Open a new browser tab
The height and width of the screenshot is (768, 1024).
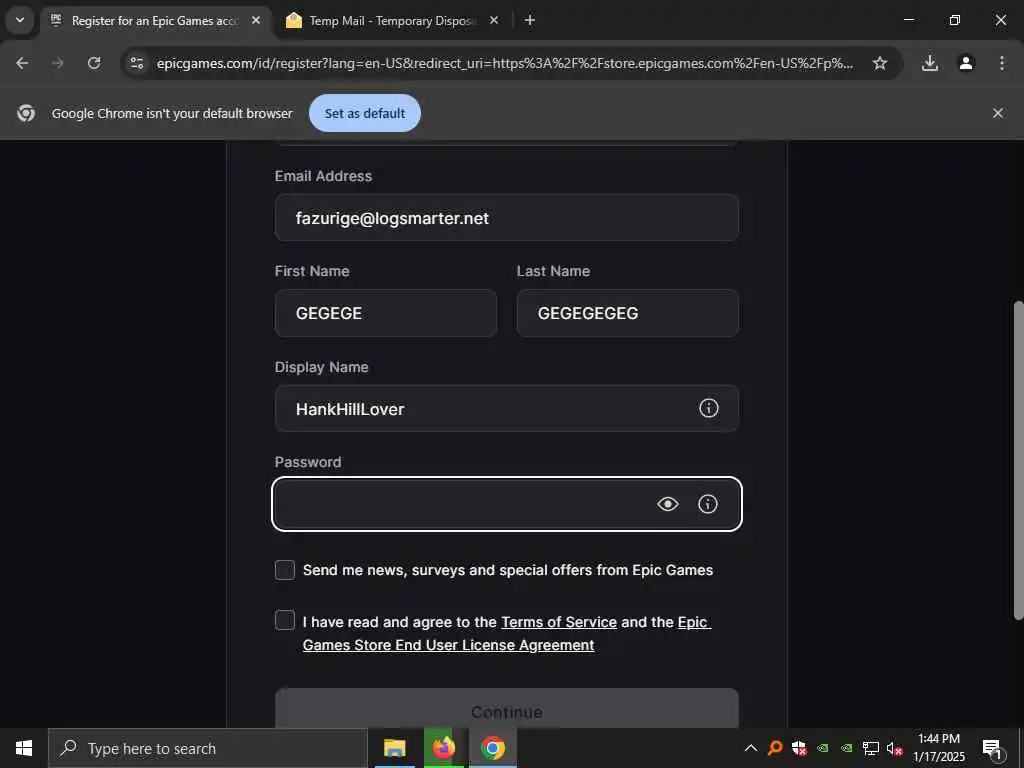(x=530, y=20)
